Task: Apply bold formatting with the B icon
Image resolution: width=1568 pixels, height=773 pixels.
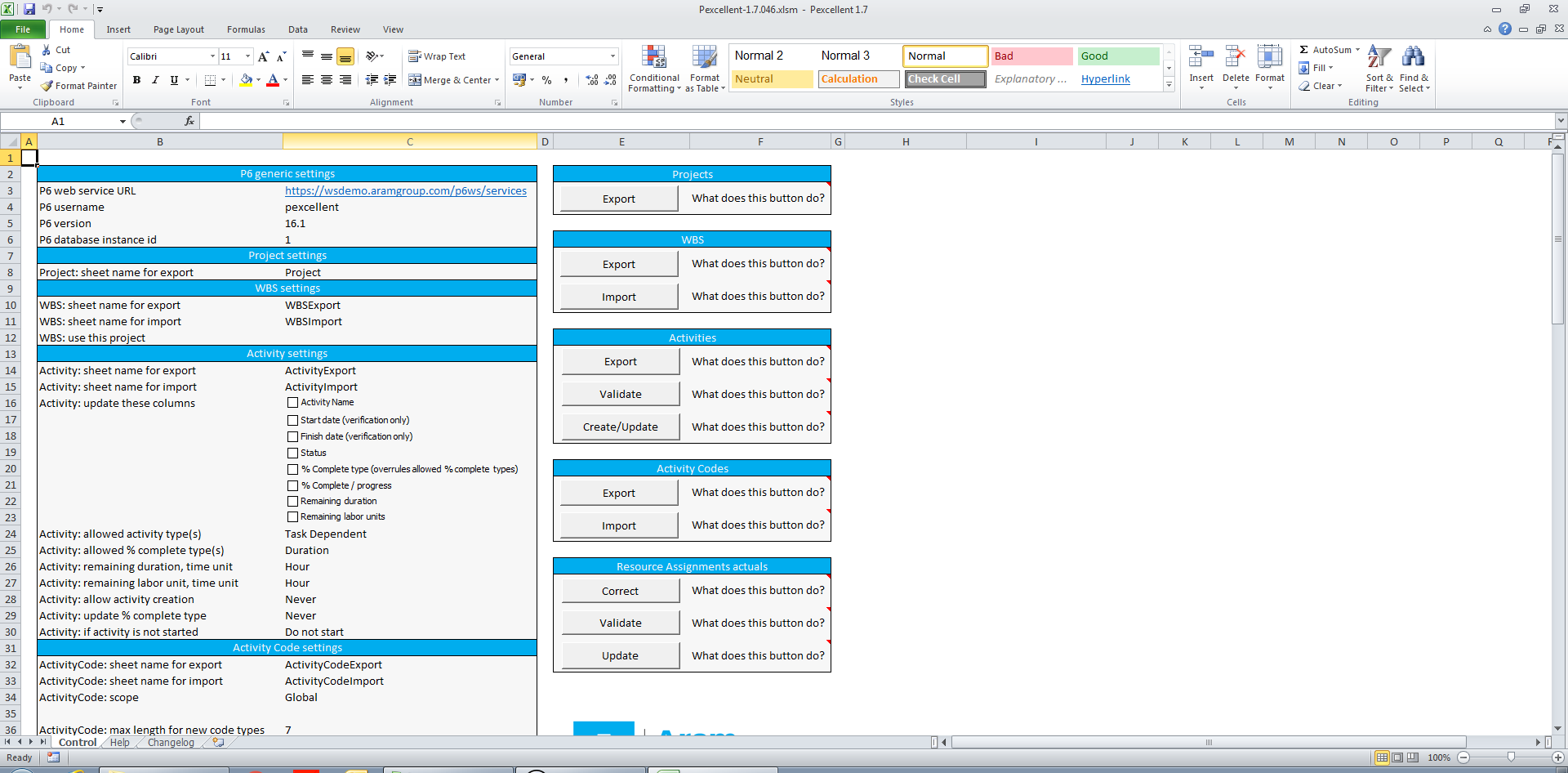Action: coord(136,80)
